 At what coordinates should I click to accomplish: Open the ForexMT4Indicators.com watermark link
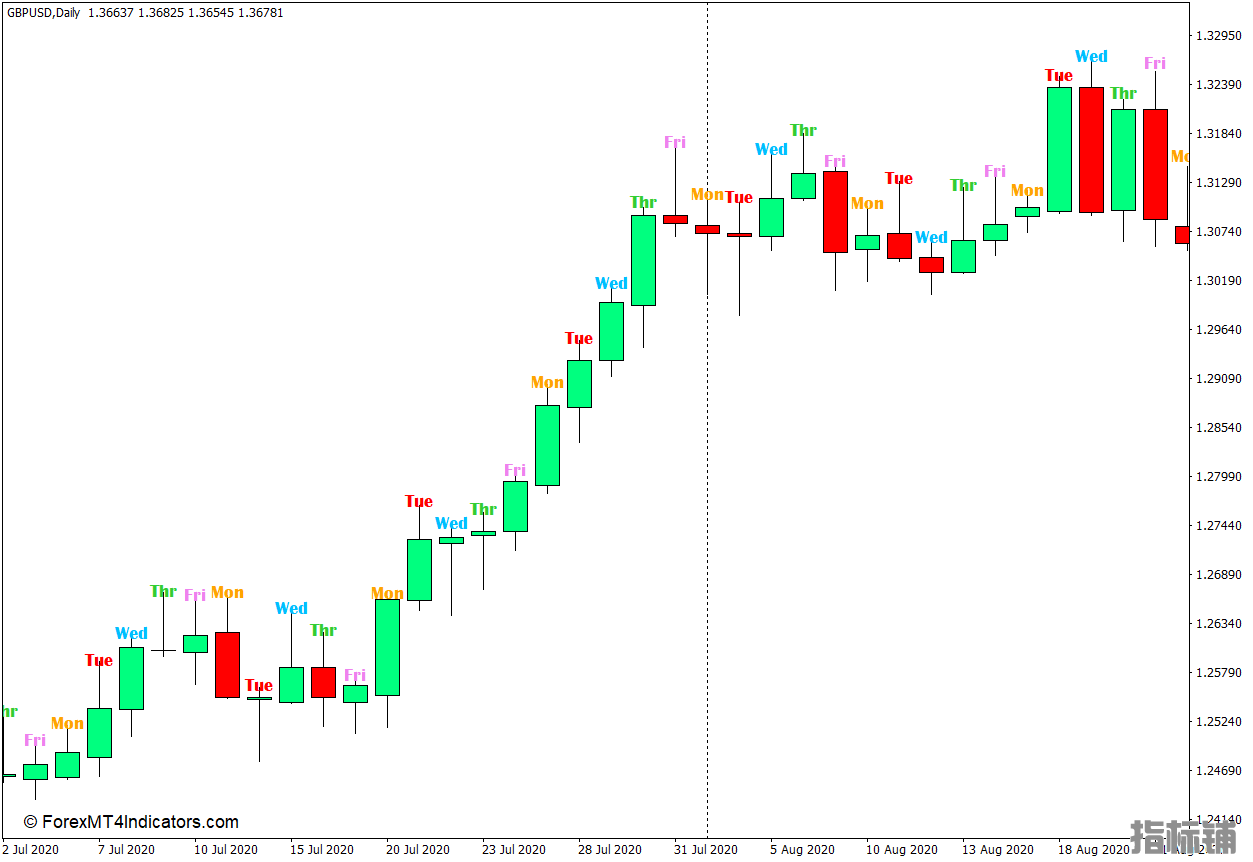pos(131,822)
